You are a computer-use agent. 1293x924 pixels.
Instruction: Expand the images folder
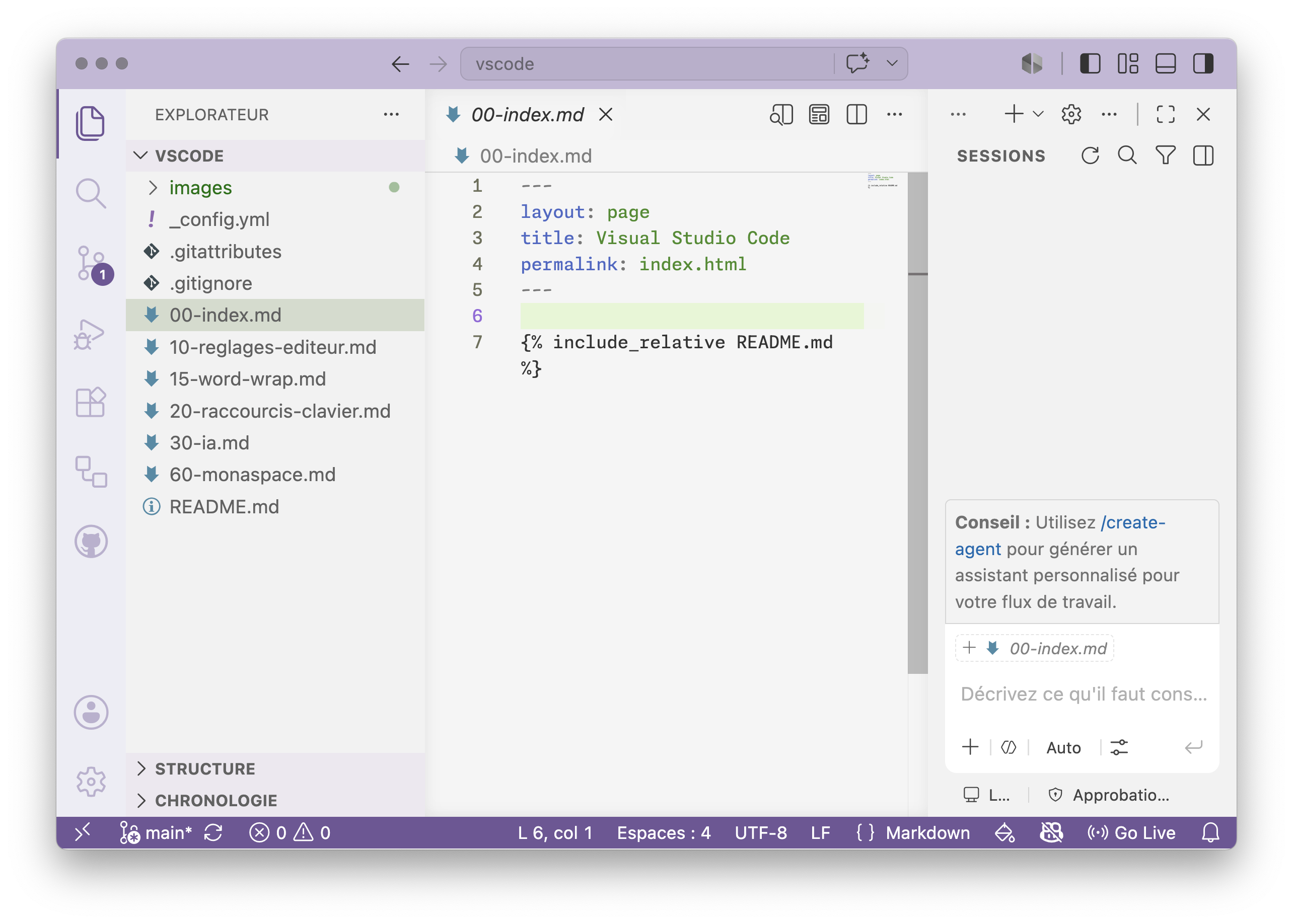coord(275,187)
